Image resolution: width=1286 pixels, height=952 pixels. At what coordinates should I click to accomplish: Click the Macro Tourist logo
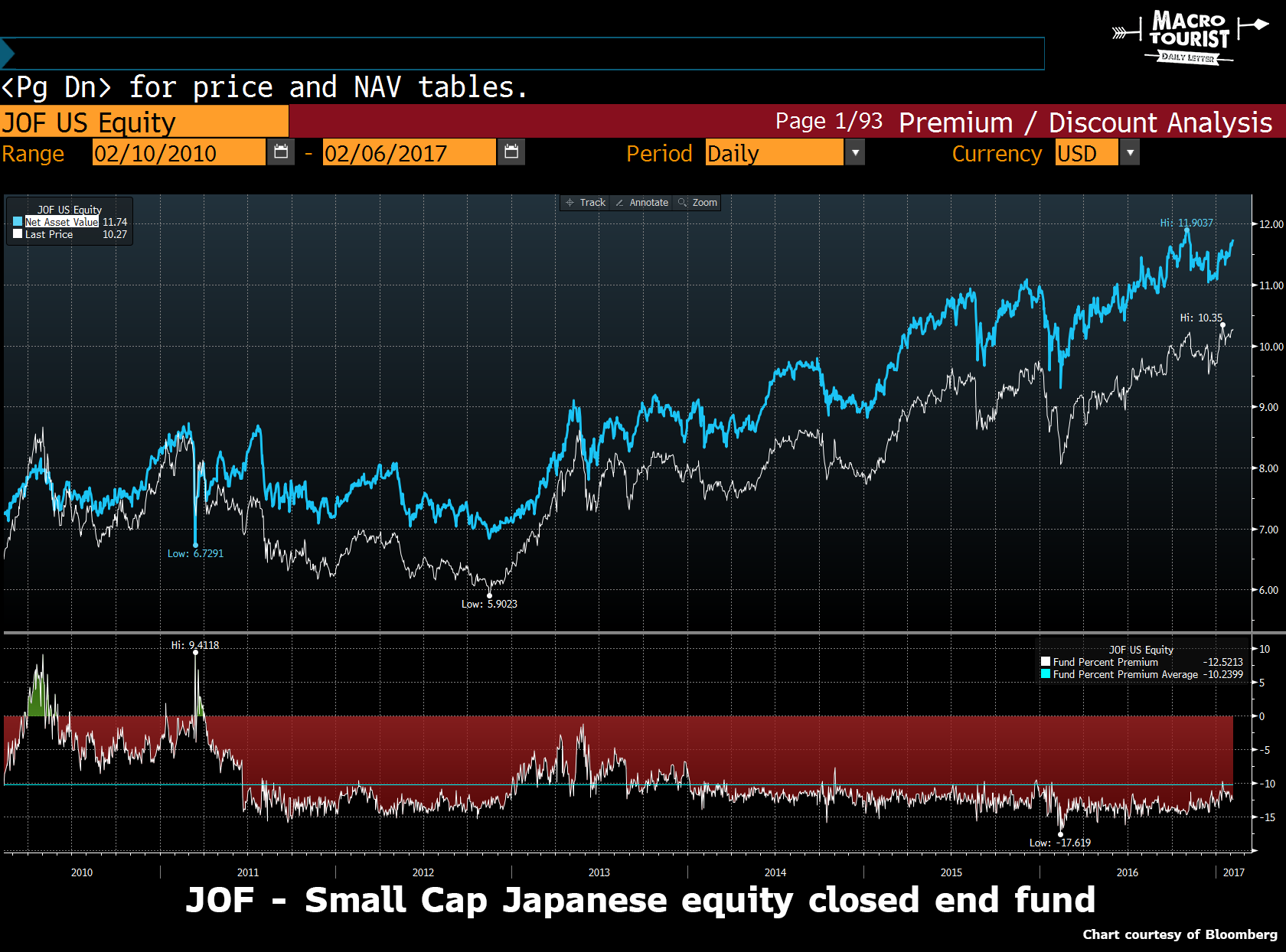pyautogui.click(x=1190, y=37)
